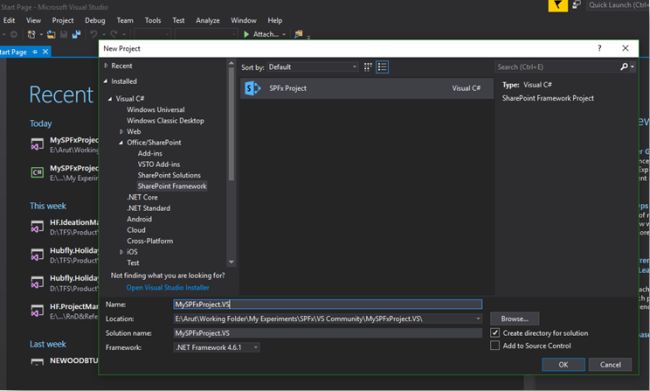Select VSTO Add-ins tree item
650x391 pixels.
[x=159, y=164]
